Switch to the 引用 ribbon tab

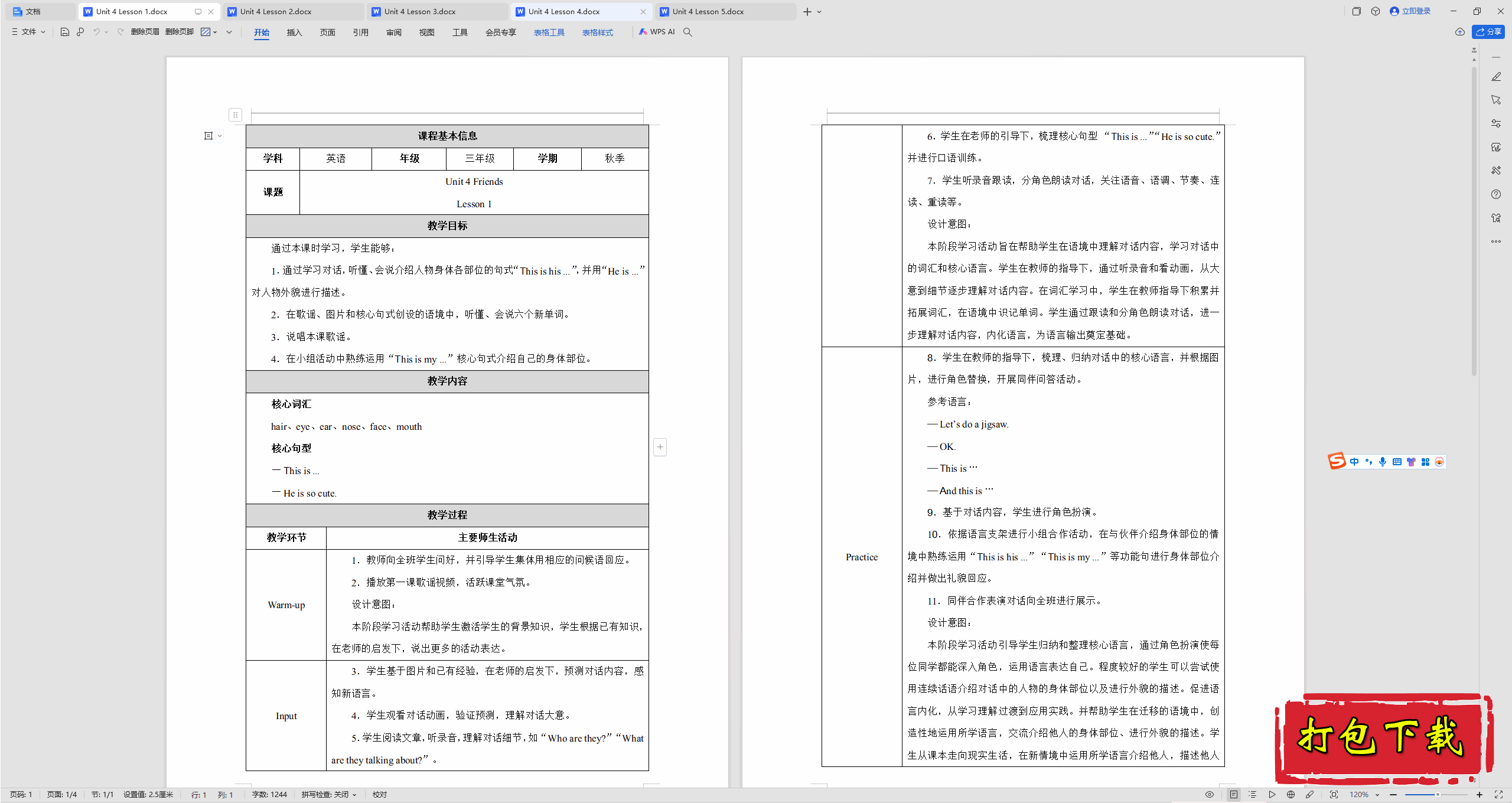(361, 32)
